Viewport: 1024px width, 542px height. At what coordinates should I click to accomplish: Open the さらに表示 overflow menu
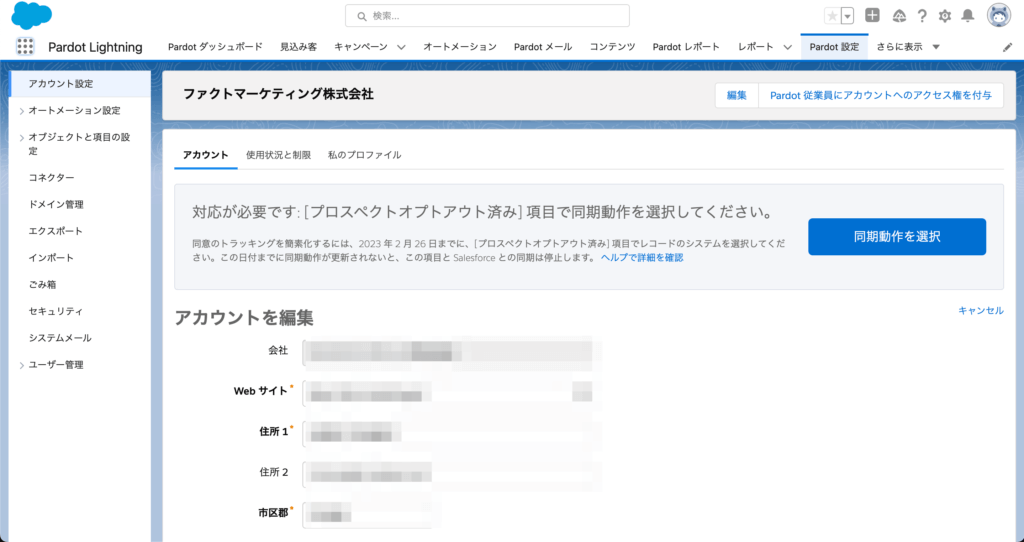point(908,47)
